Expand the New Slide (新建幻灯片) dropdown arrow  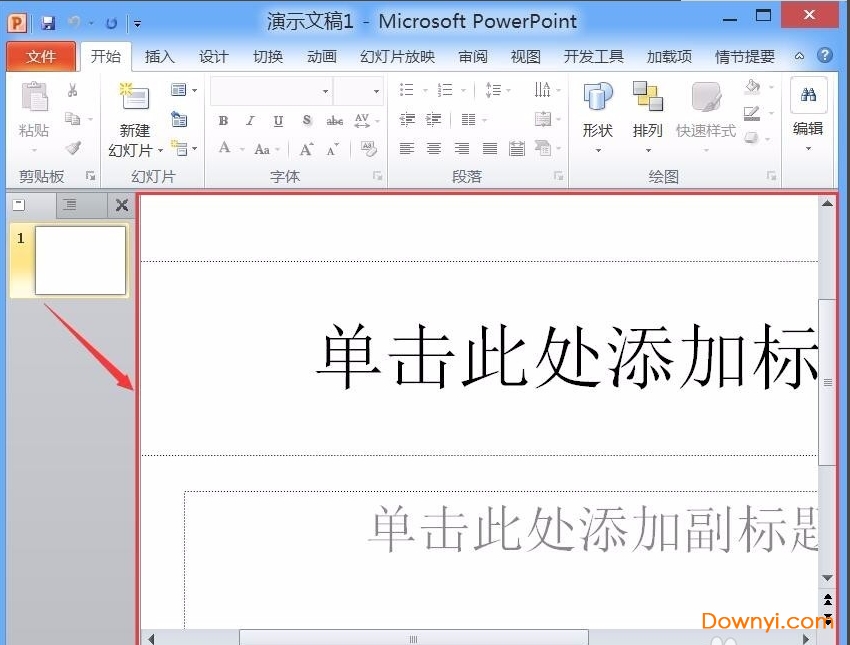click(x=160, y=149)
